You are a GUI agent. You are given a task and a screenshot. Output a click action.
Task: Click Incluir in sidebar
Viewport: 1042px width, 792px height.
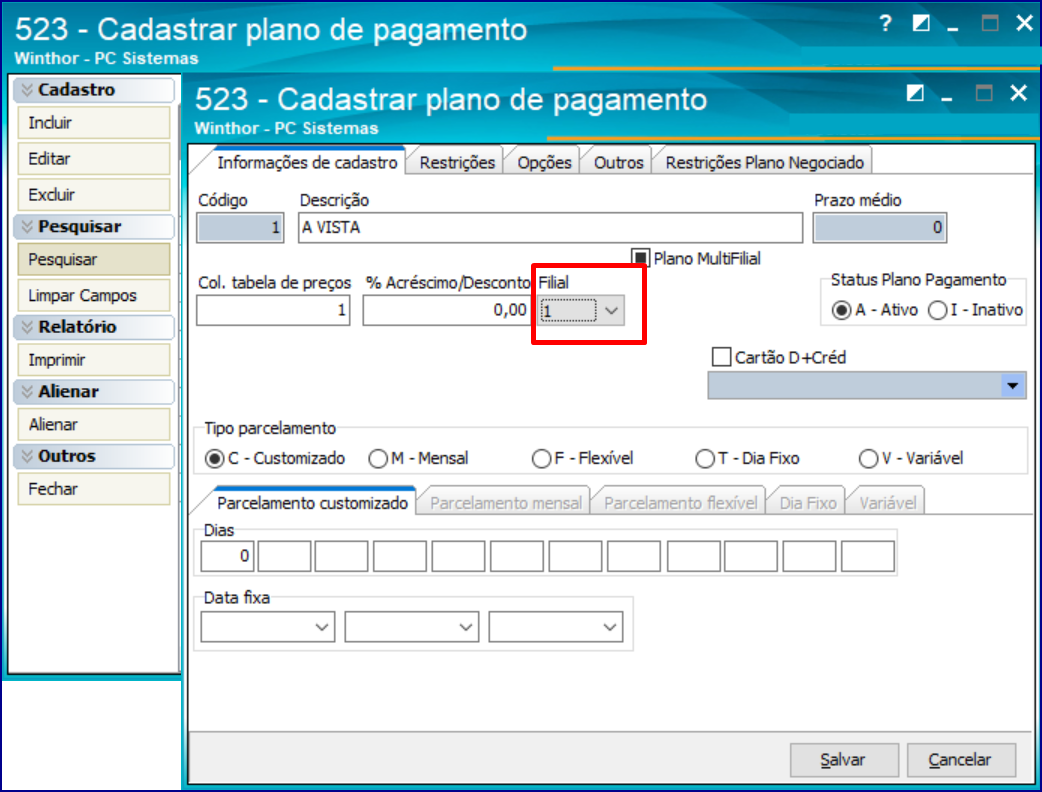(x=94, y=122)
